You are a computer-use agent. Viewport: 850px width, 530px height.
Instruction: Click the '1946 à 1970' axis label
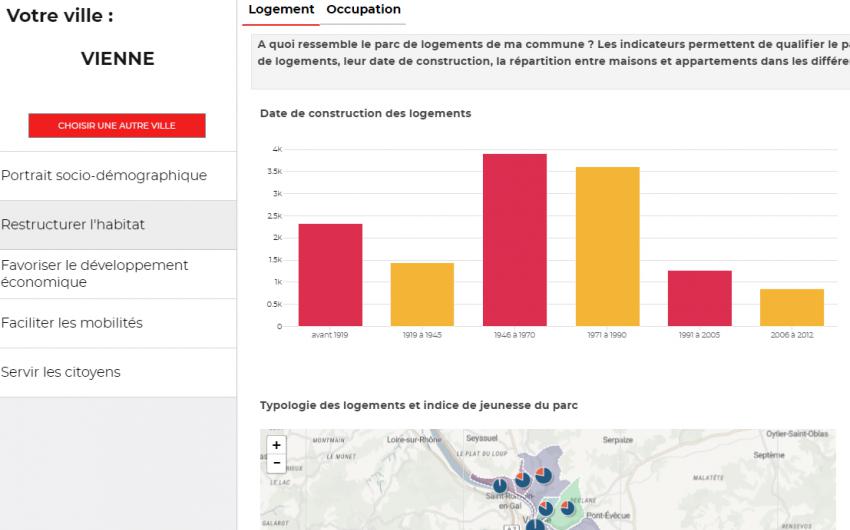coord(514,335)
